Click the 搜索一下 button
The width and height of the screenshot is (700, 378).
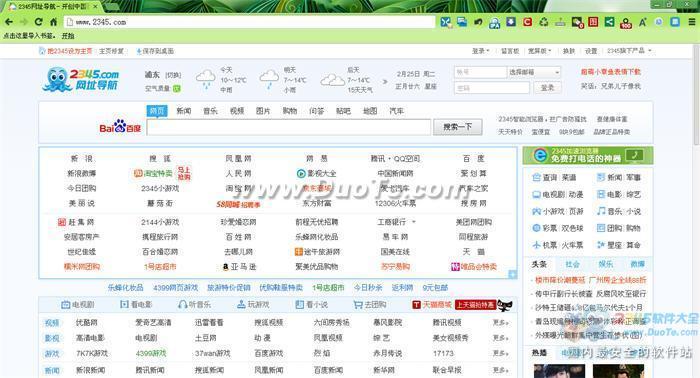click(458, 127)
